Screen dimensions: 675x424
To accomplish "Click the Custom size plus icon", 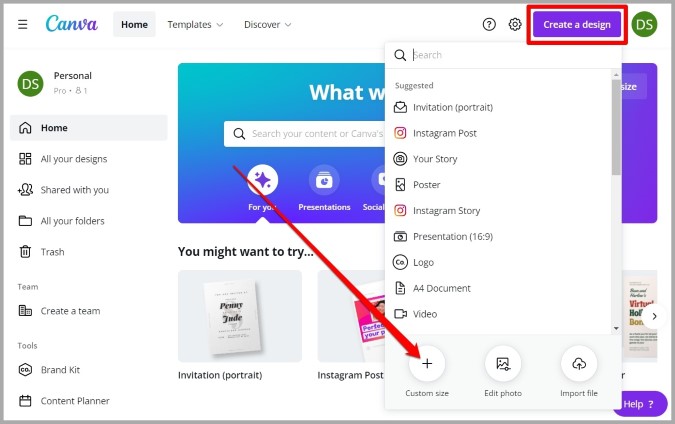I will click(x=427, y=364).
